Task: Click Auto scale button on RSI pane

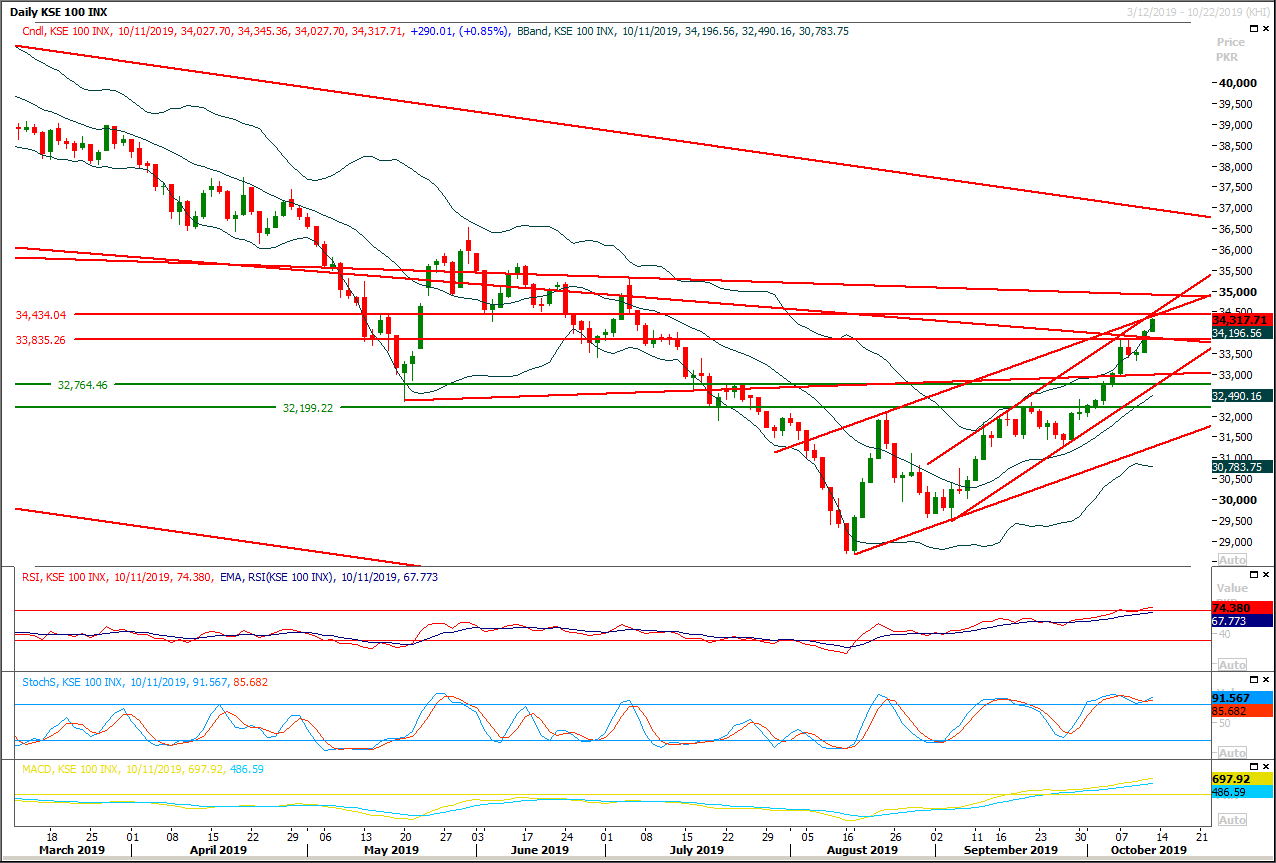Action: coord(1233,664)
